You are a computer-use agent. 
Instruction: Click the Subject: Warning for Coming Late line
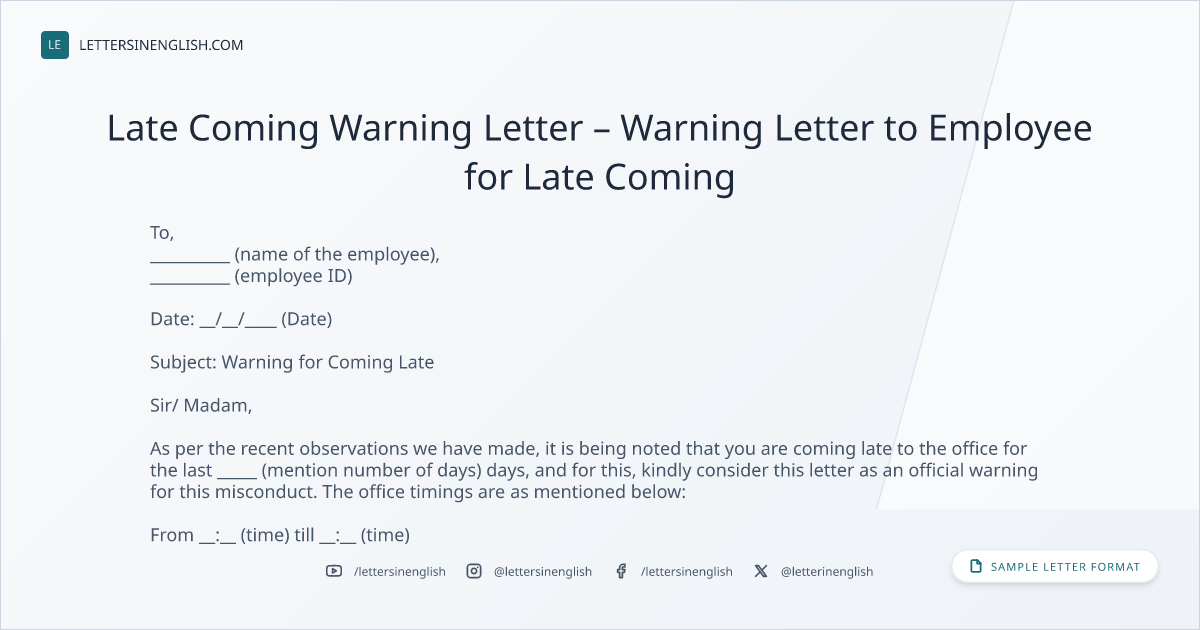point(292,362)
